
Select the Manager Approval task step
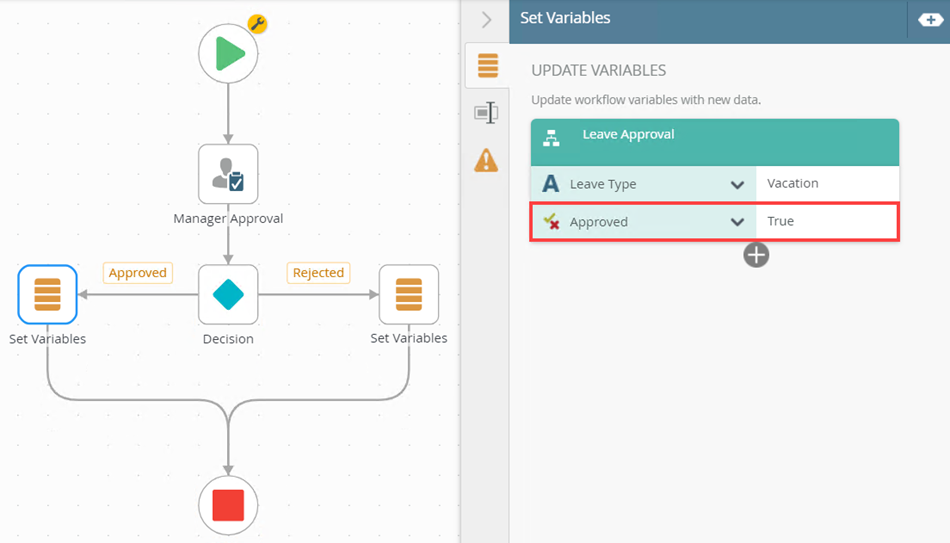coord(228,174)
